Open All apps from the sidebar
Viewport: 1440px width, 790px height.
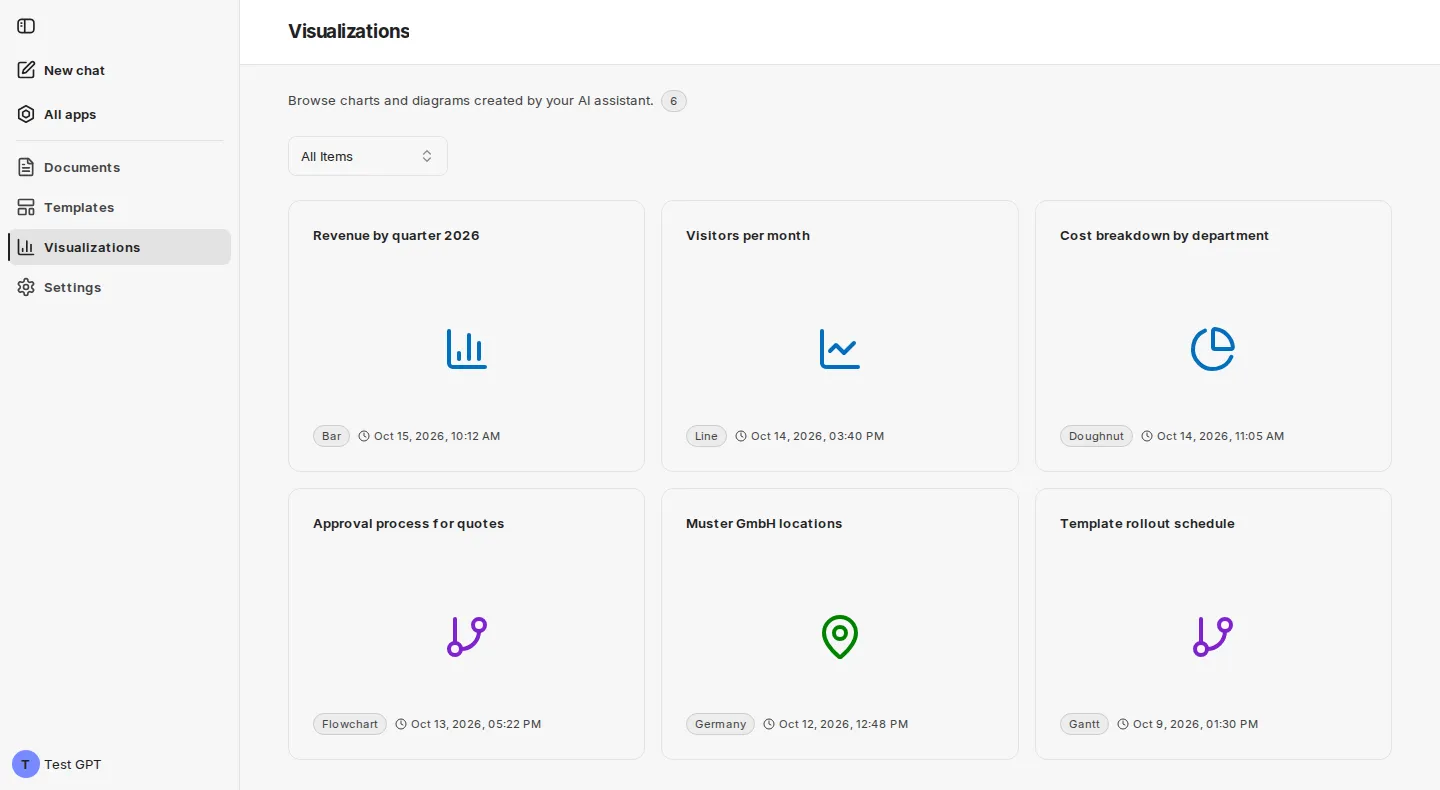119,114
